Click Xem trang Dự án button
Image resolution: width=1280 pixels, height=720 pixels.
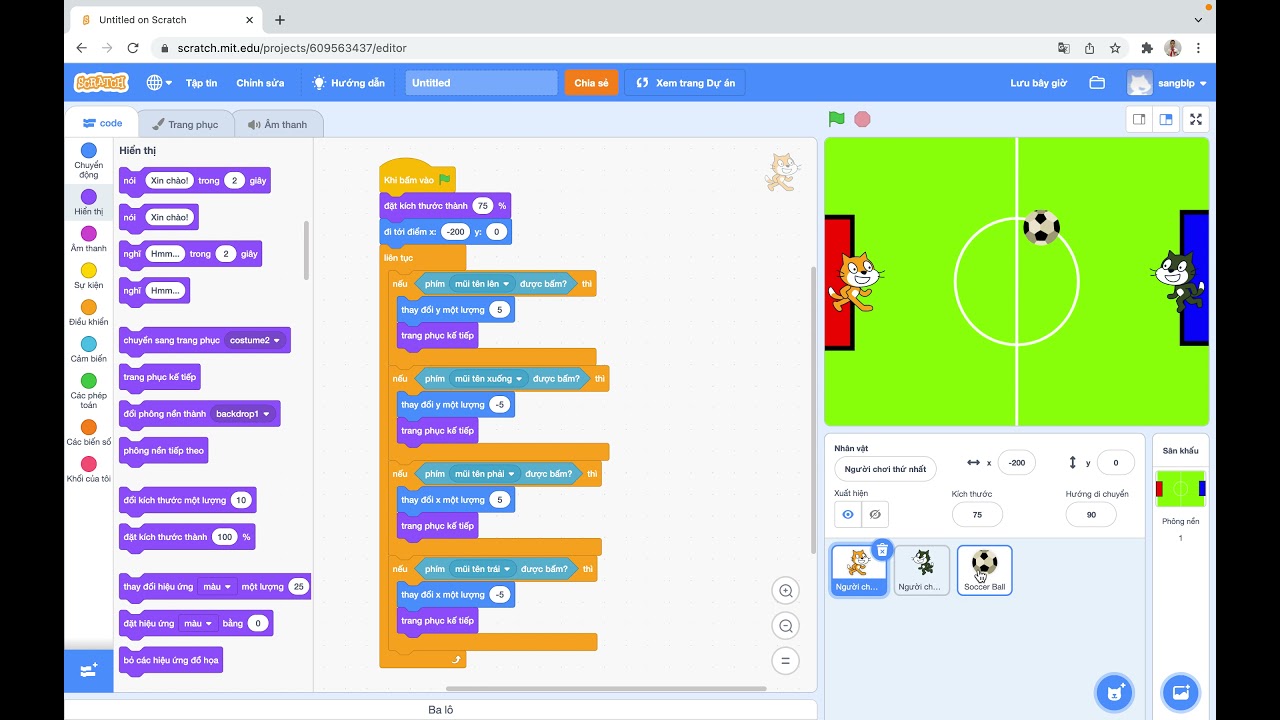click(685, 83)
